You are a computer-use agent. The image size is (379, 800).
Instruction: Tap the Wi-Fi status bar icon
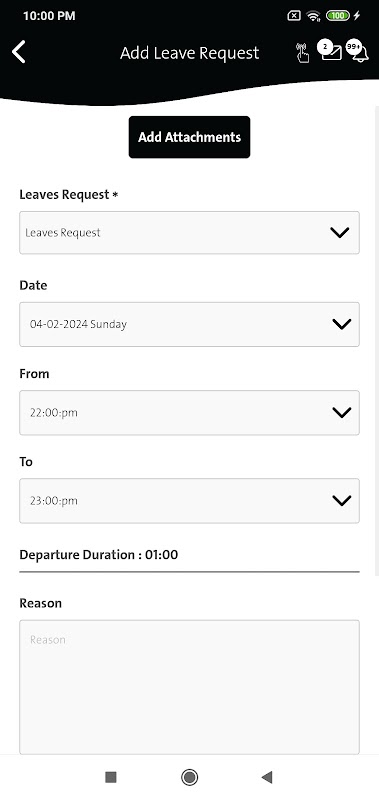pyautogui.click(x=313, y=16)
